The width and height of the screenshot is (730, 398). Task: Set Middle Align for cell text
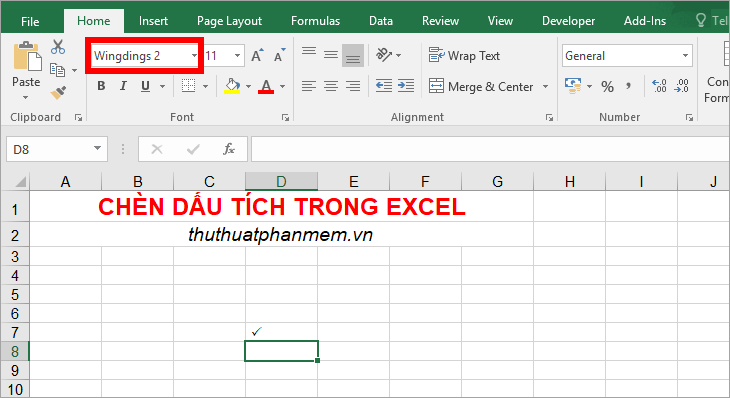(x=331, y=55)
